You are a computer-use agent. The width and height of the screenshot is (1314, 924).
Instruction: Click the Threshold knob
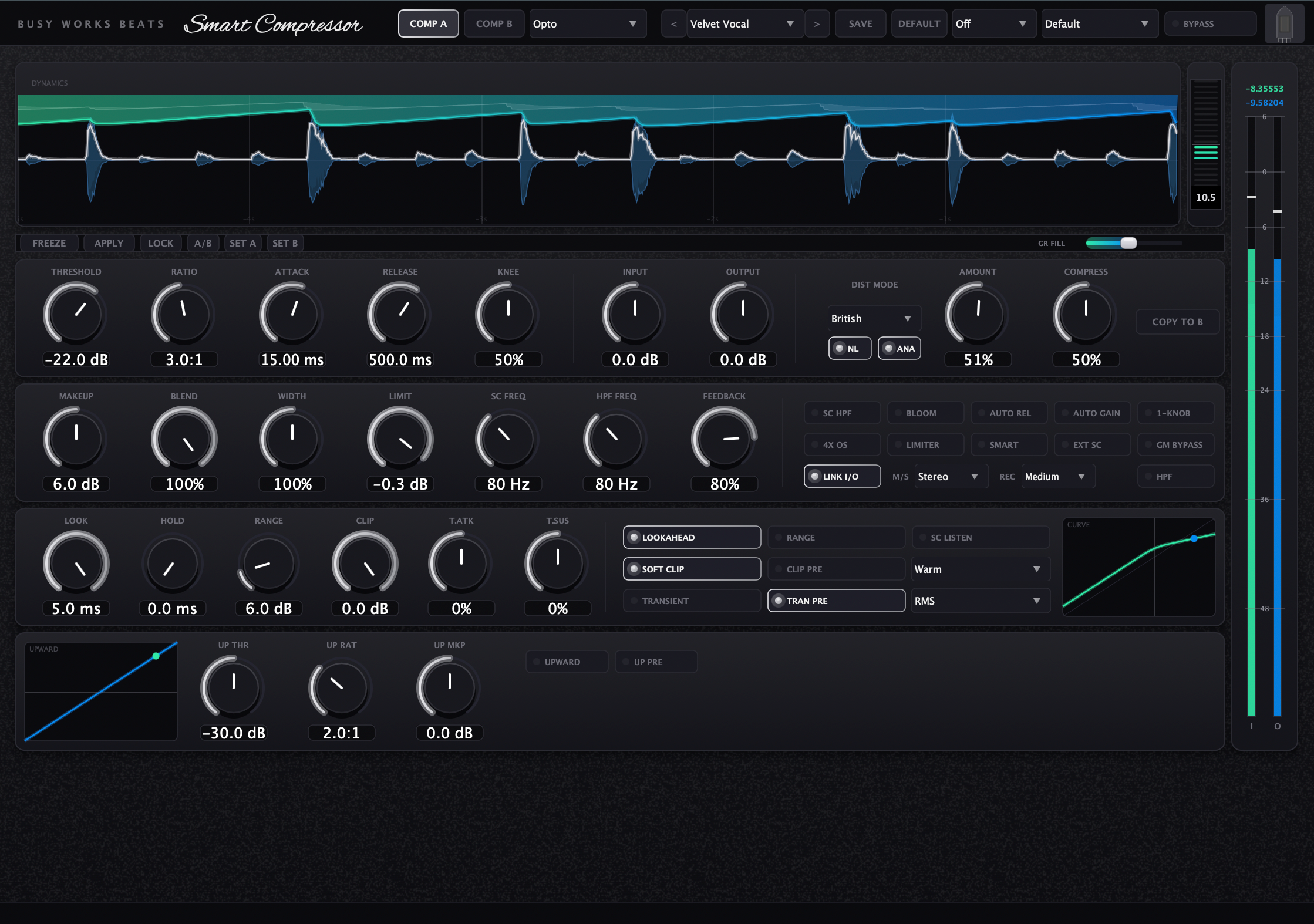coord(76,313)
